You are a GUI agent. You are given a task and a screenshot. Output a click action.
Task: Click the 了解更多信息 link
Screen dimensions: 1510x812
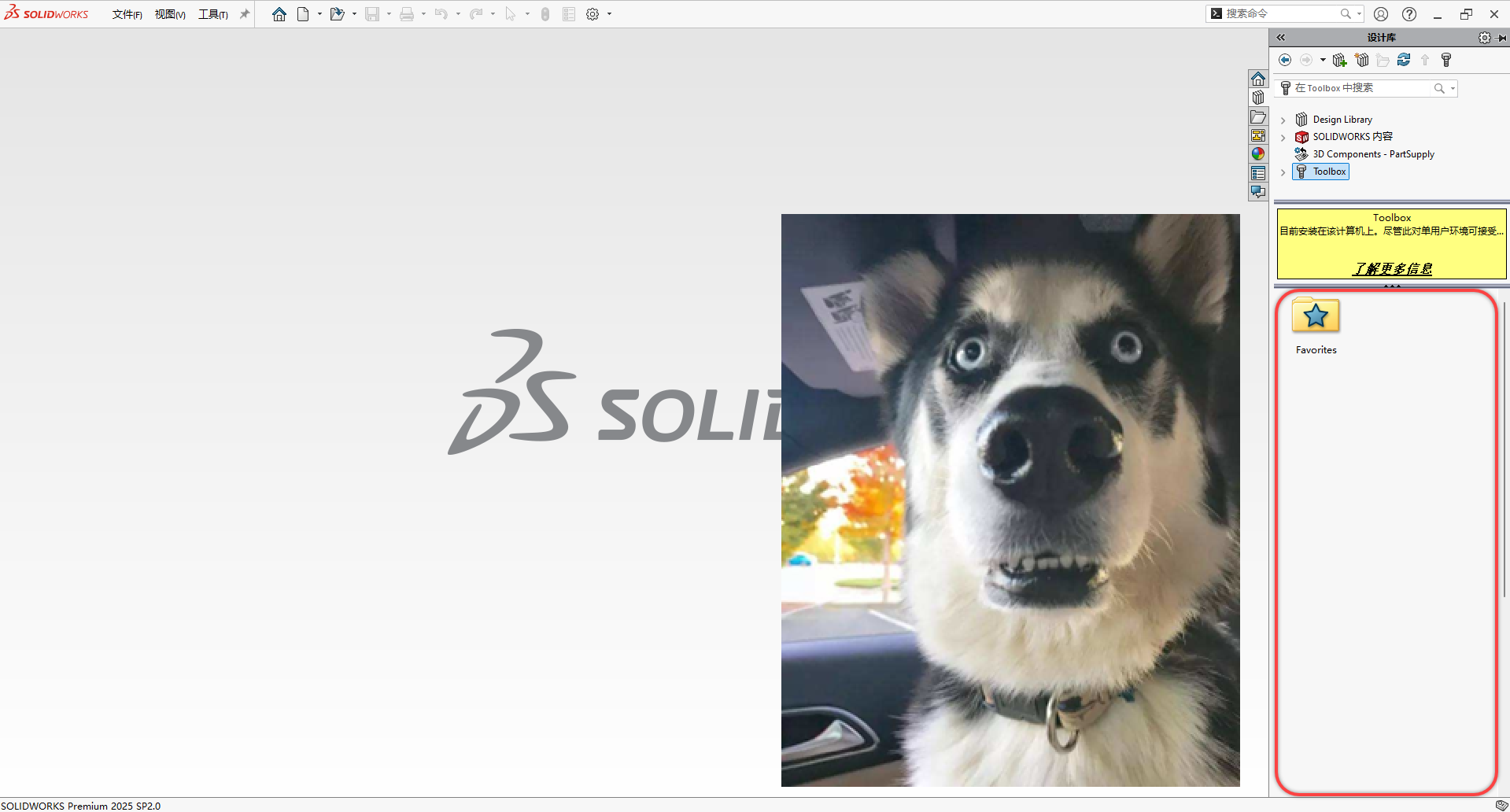1392,269
